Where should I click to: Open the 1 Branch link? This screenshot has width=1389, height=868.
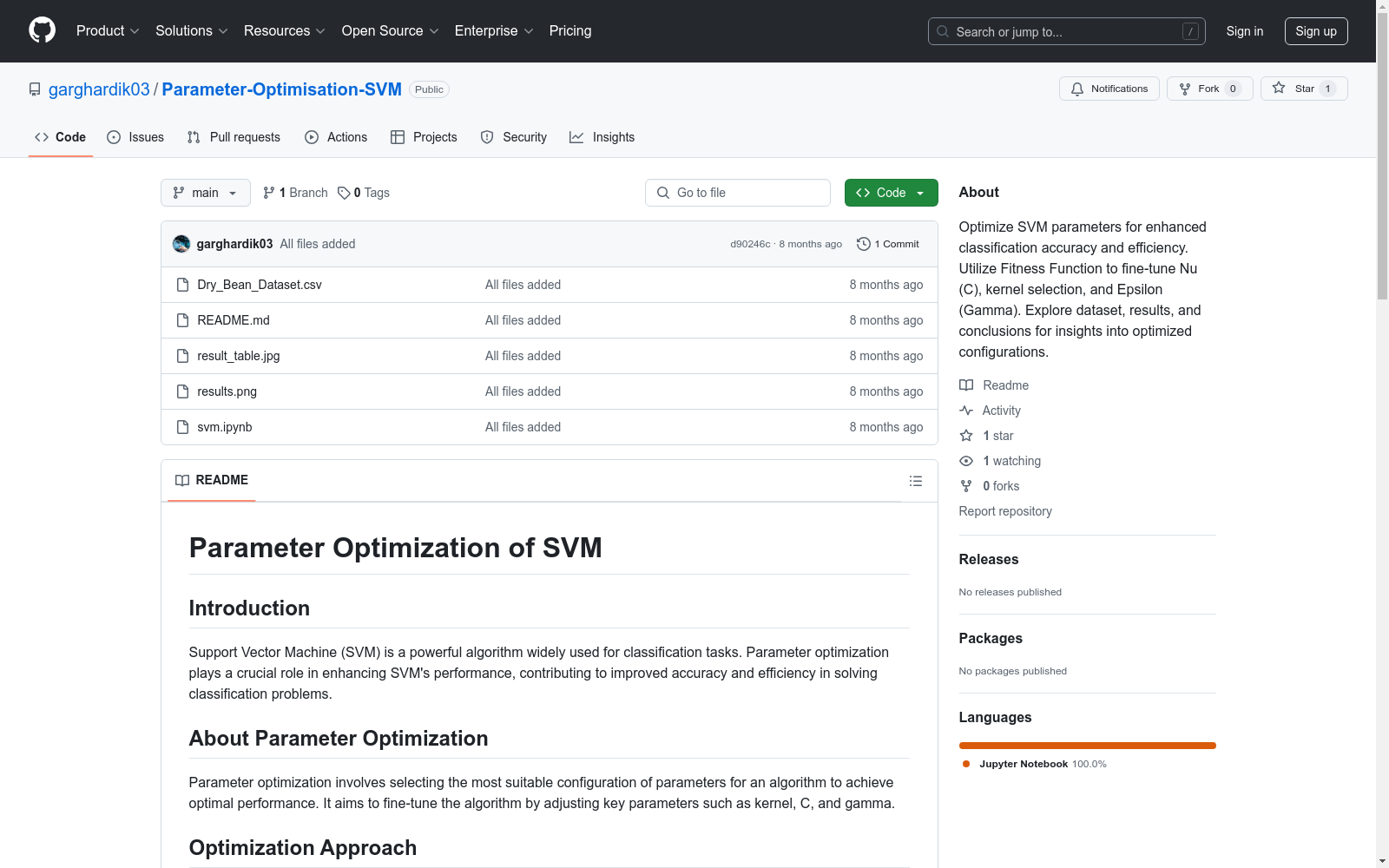(x=295, y=193)
